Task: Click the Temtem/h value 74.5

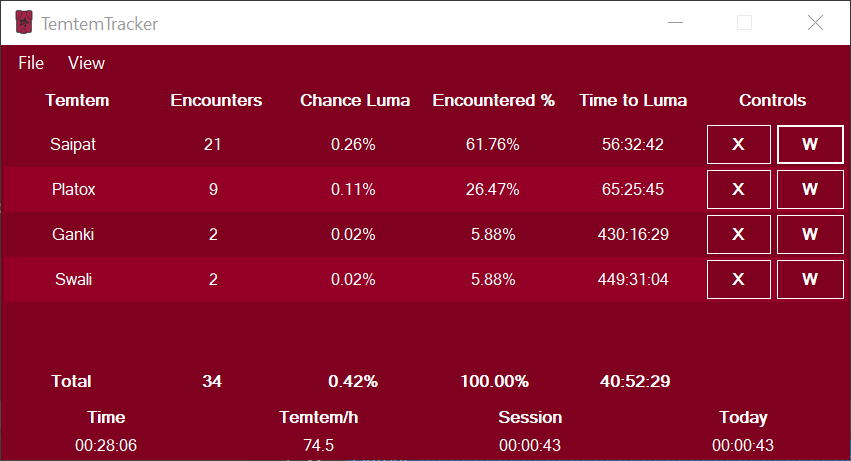Action: (x=319, y=445)
